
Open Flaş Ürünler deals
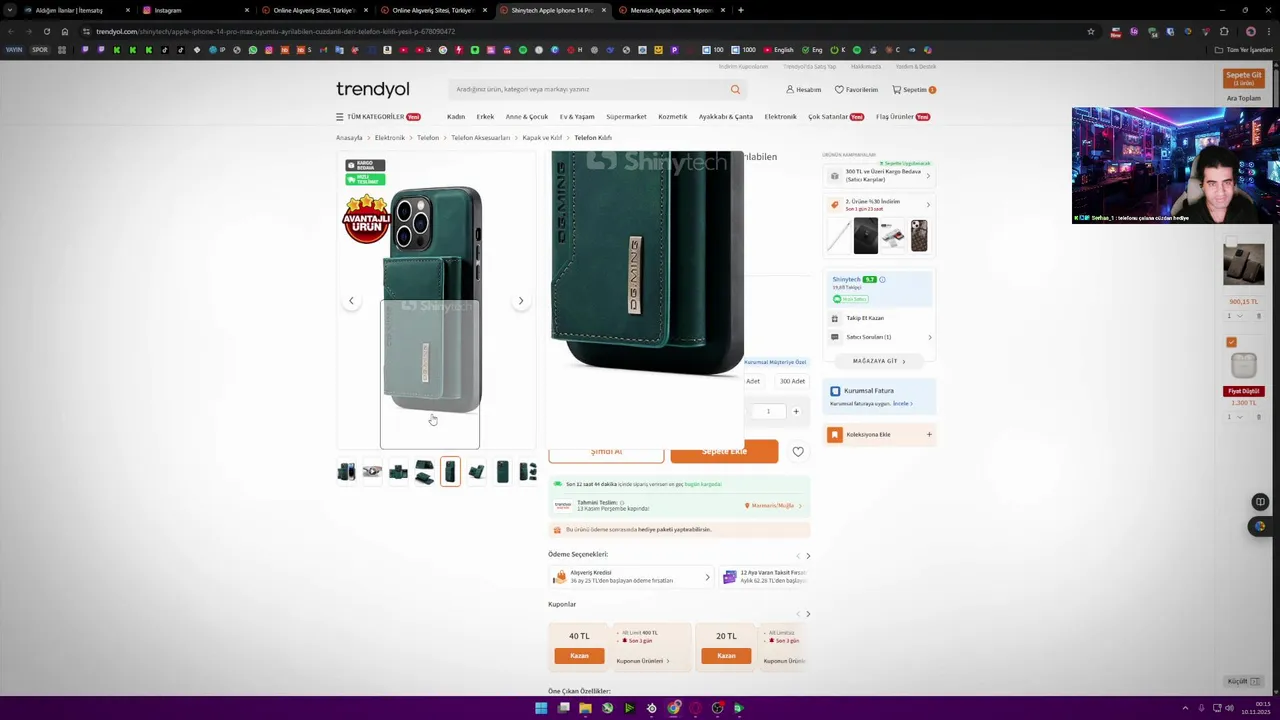point(903,117)
